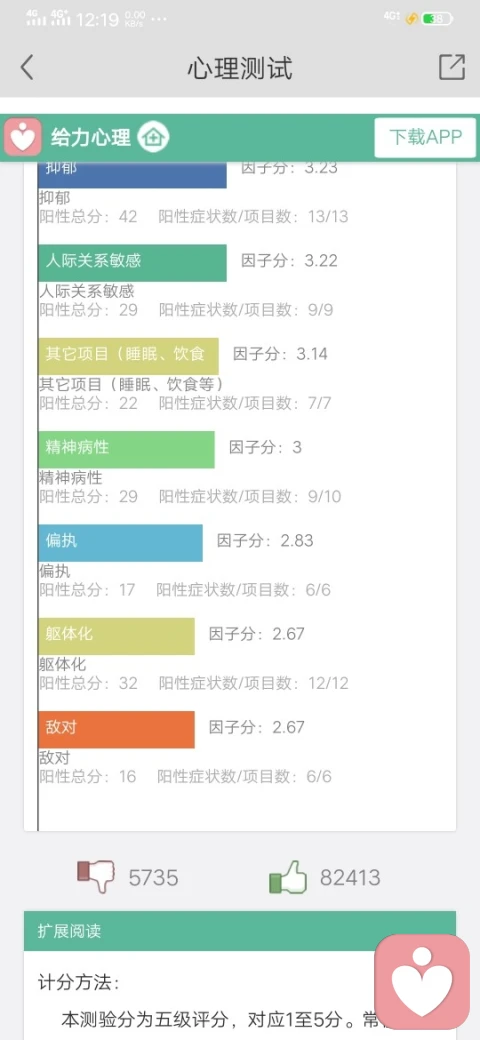The width and height of the screenshot is (480, 1040).
Task: Open the 扩展阅读 section header
Action: click(x=240, y=931)
